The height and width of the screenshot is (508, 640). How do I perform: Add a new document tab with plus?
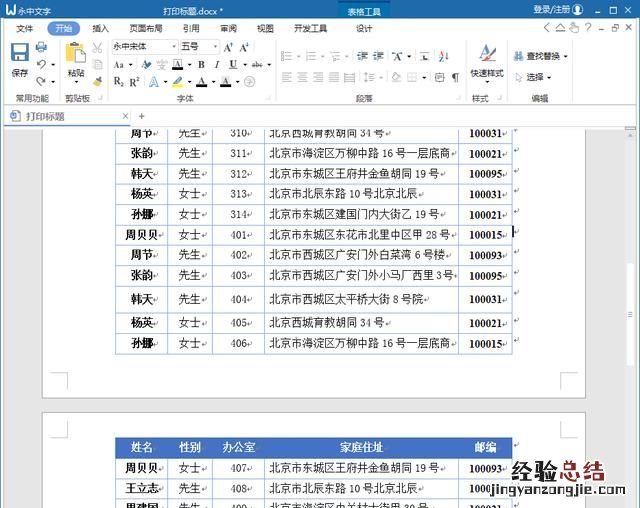click(x=142, y=116)
